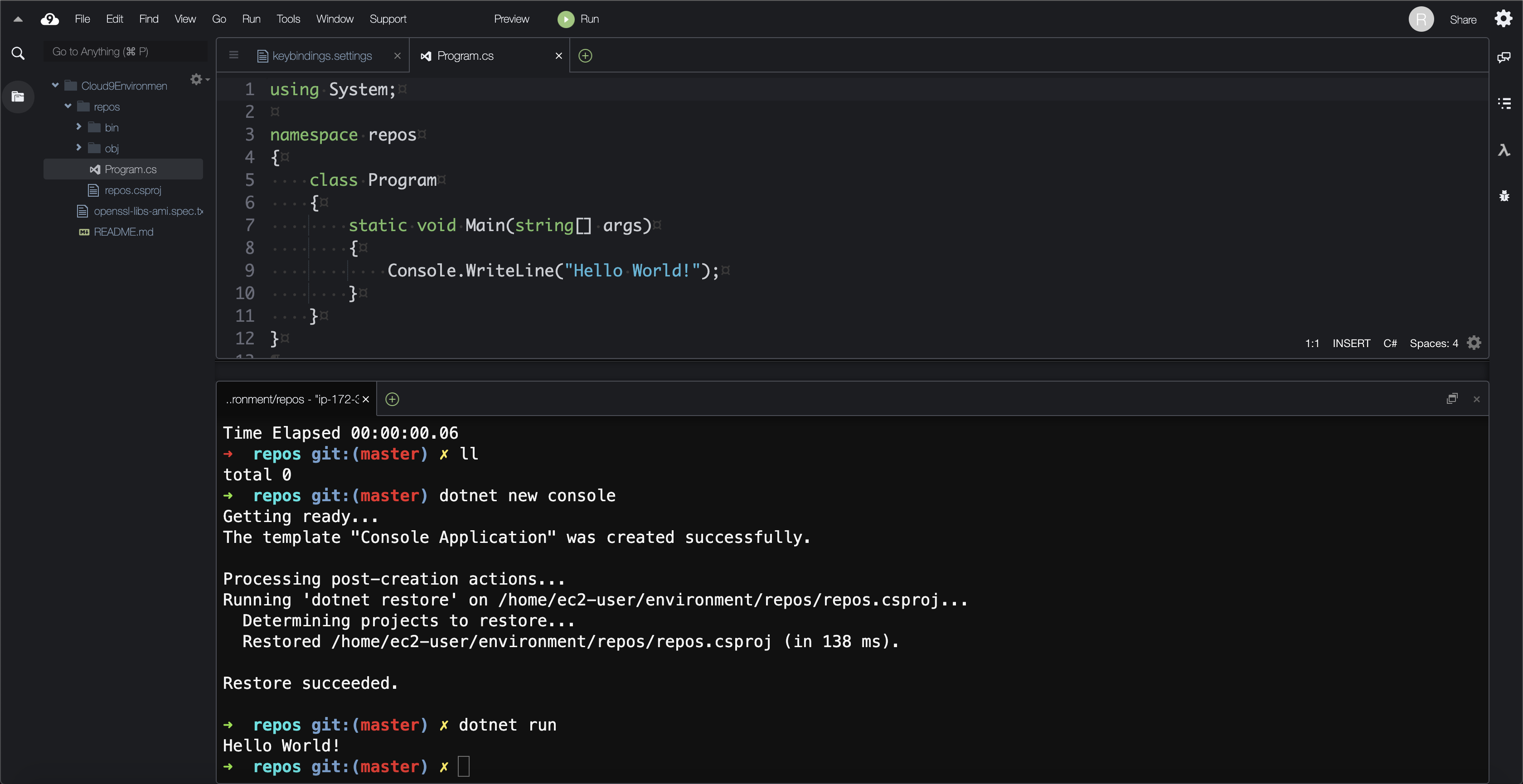This screenshot has height=784, width=1523.
Task: Click Program.cs file icon in tree
Action: click(x=95, y=169)
